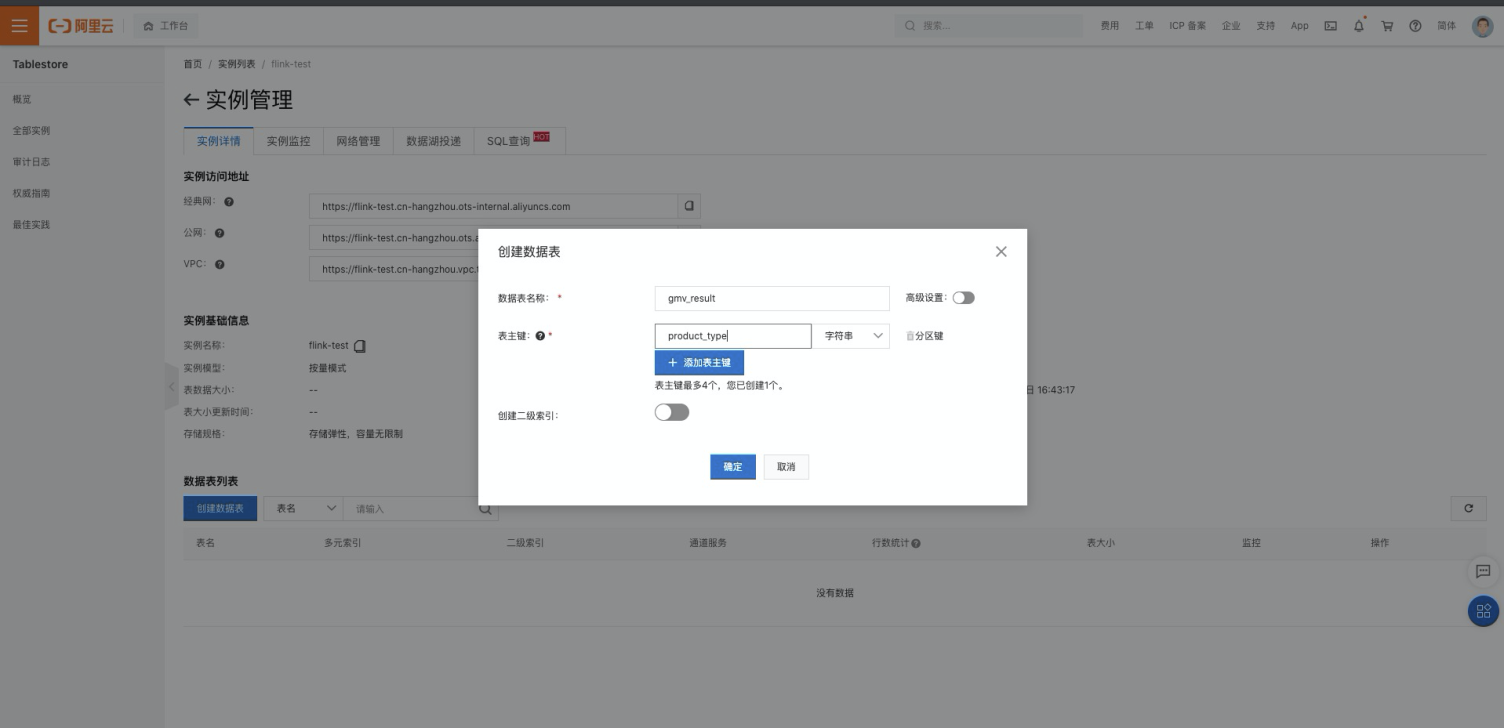
Task: Open the blue grid floating shortcut button
Action: [1483, 611]
